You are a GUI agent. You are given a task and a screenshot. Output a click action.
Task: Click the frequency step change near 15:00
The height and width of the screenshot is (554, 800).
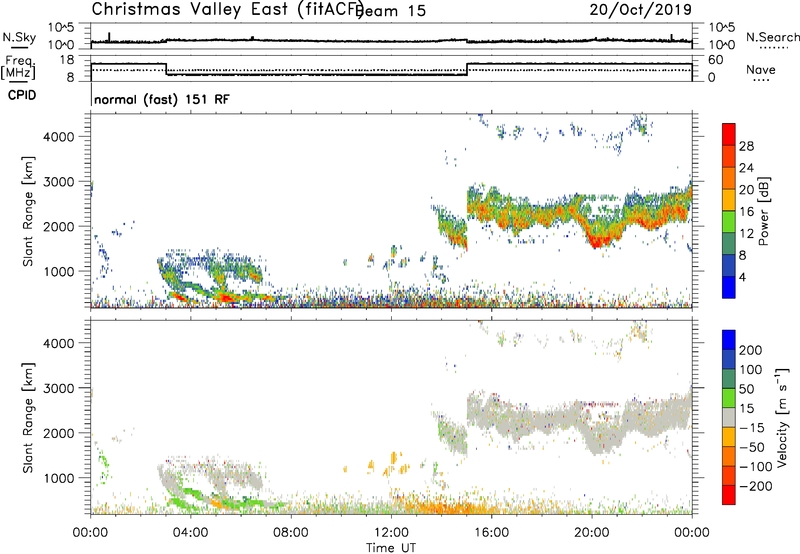[467, 69]
